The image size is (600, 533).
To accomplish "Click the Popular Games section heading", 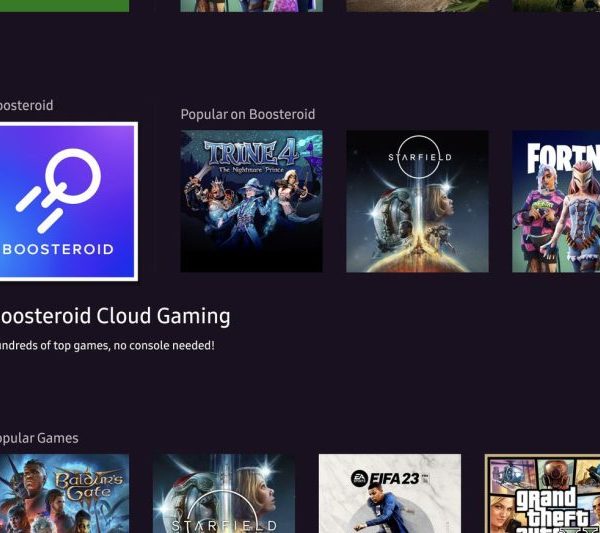I will (x=39, y=438).
